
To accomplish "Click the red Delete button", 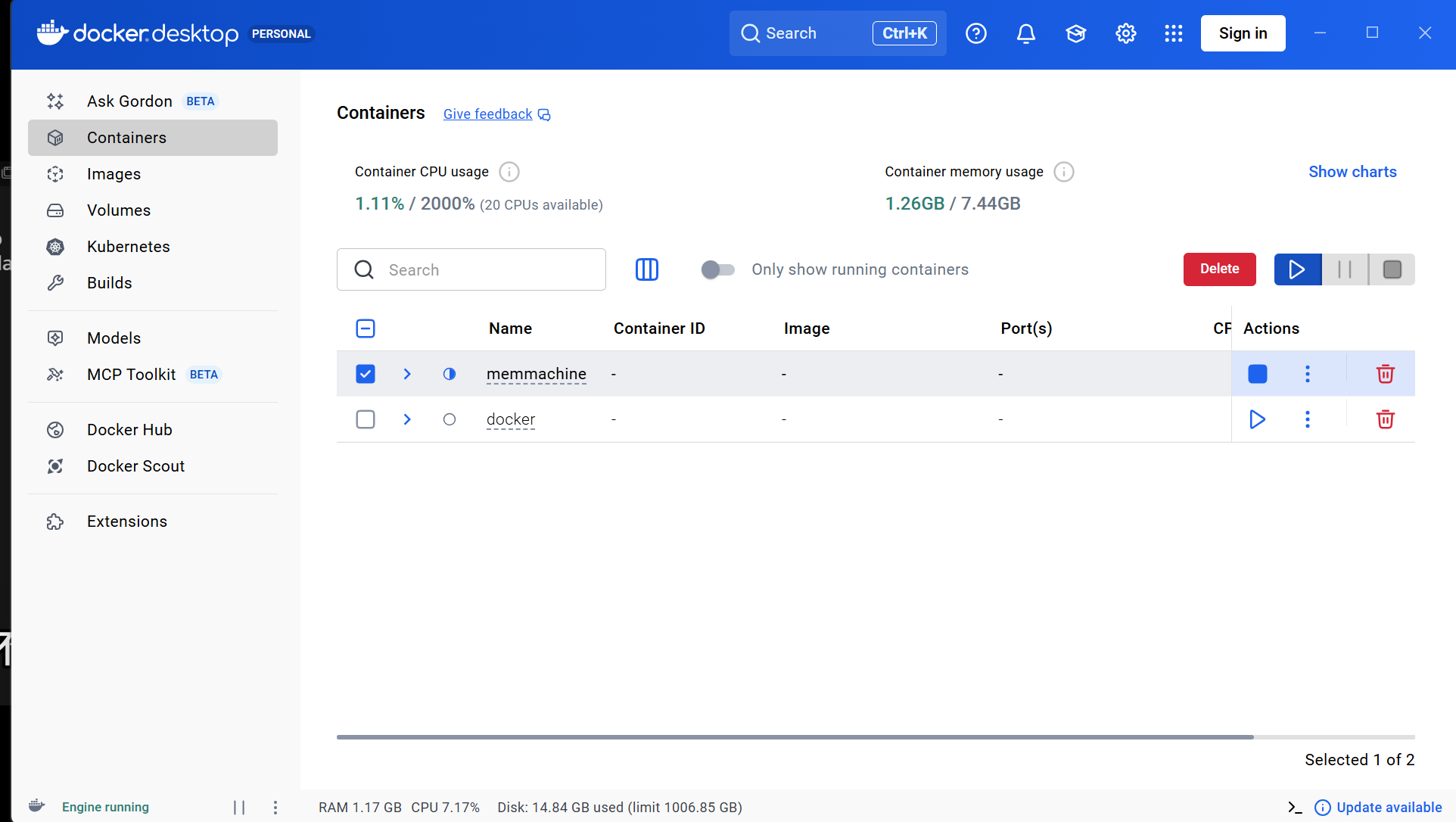I will 1219,269.
